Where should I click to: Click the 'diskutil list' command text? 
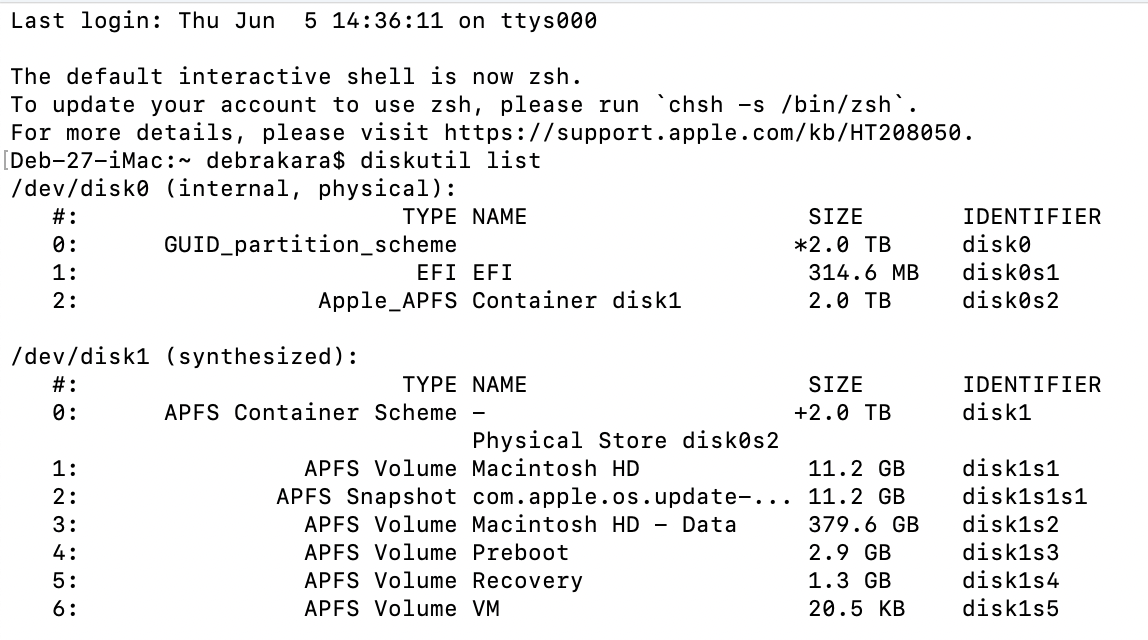point(450,160)
